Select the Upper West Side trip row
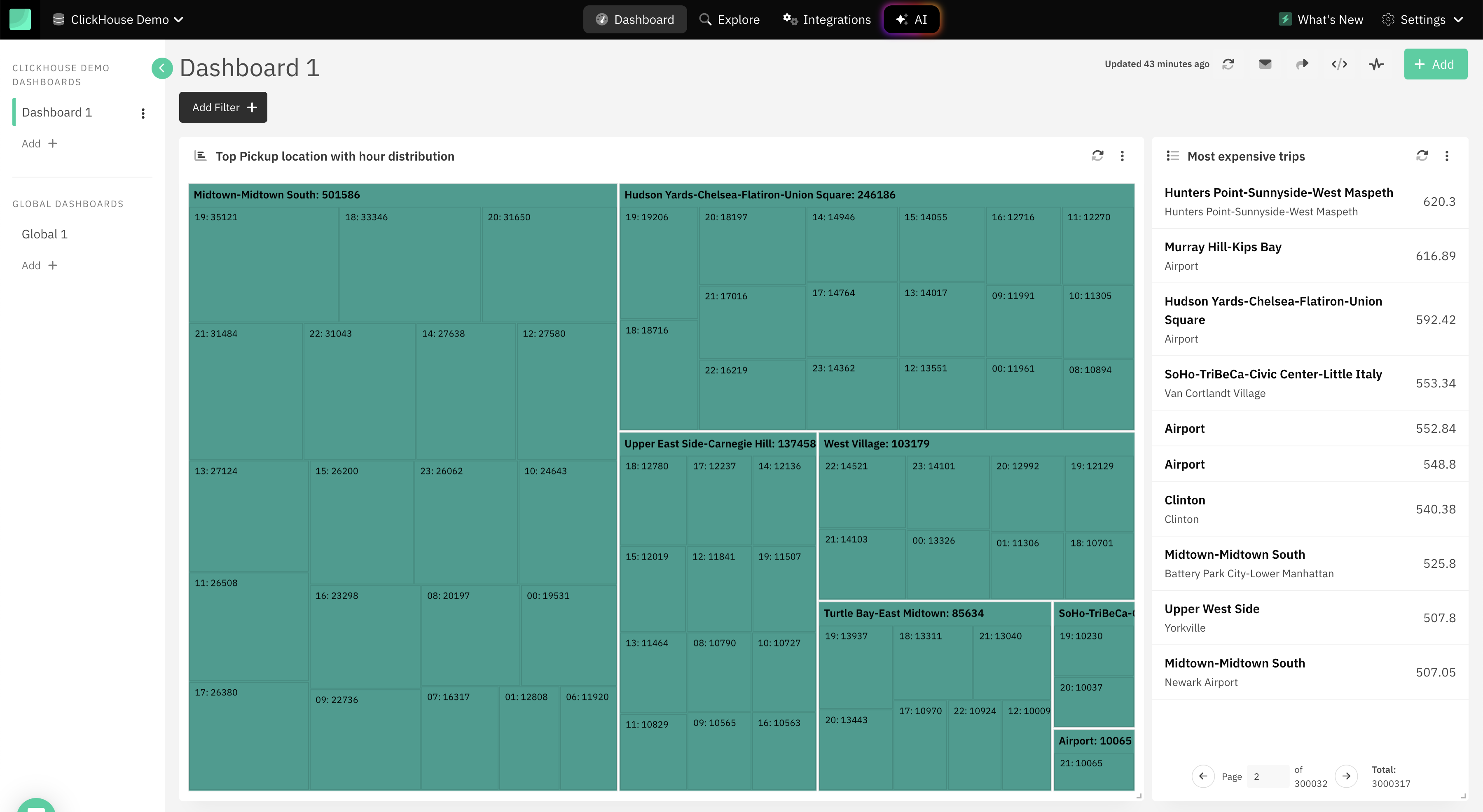The image size is (1483, 812). (x=1310, y=618)
